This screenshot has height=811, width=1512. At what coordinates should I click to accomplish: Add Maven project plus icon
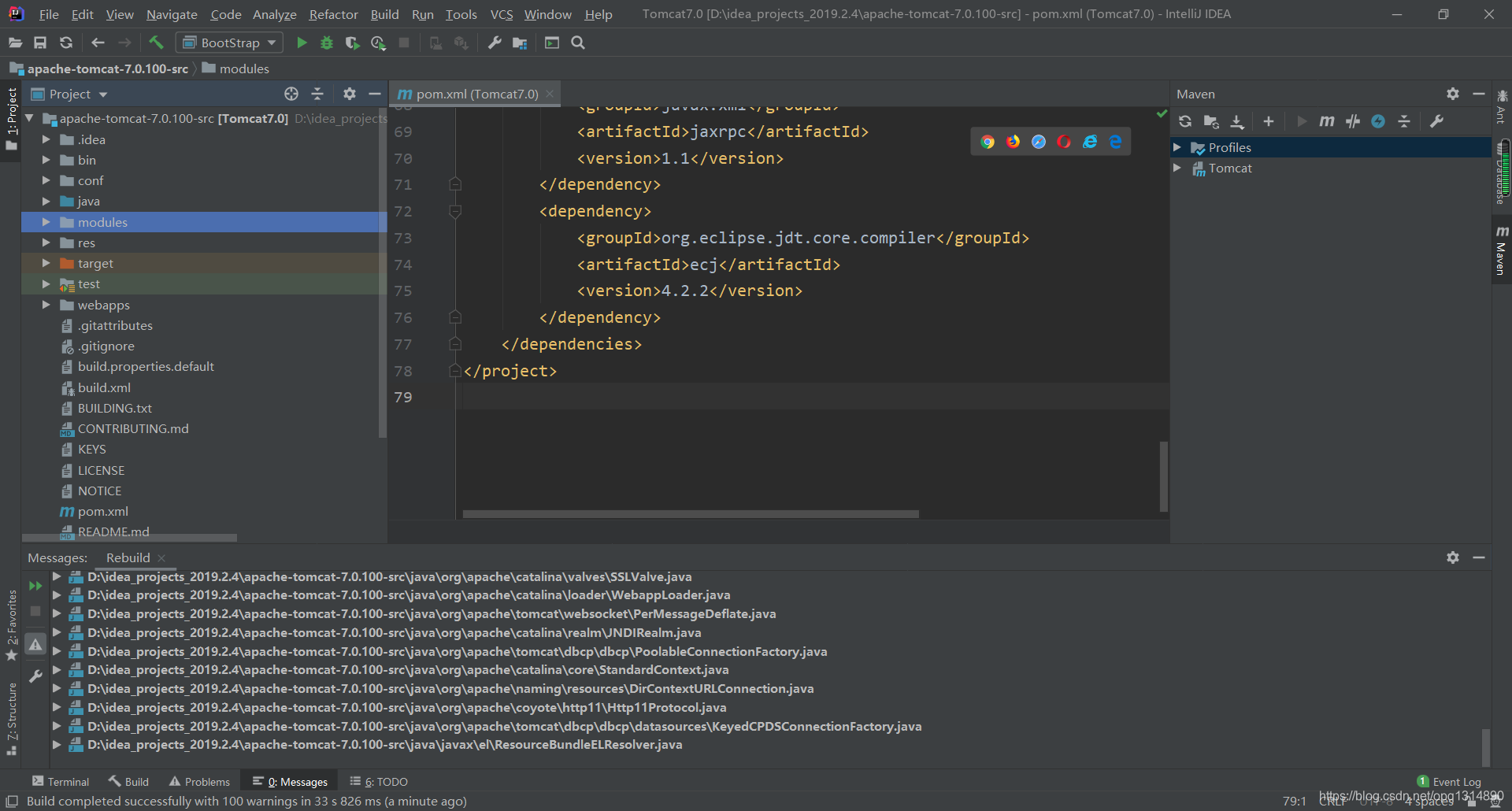pos(1269,121)
